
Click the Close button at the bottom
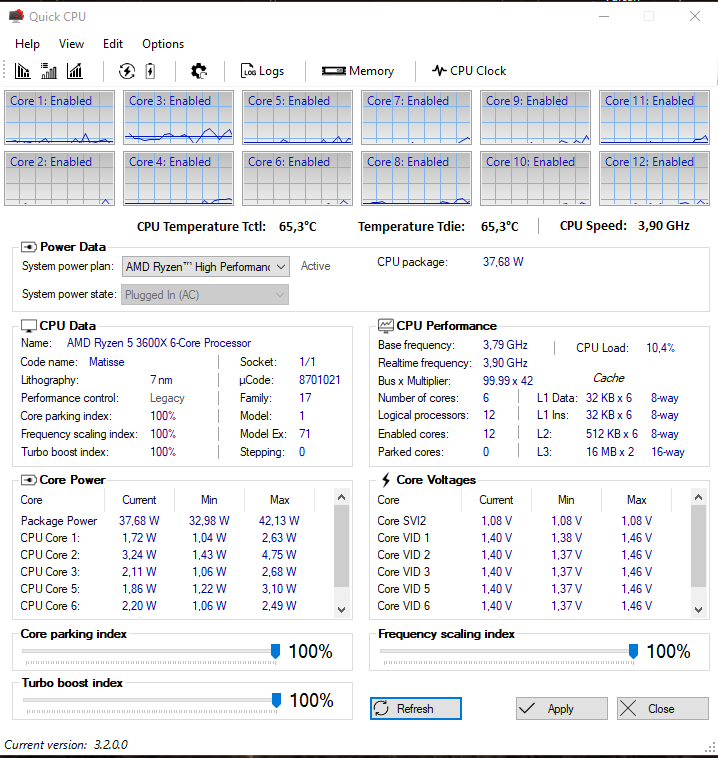click(x=663, y=709)
